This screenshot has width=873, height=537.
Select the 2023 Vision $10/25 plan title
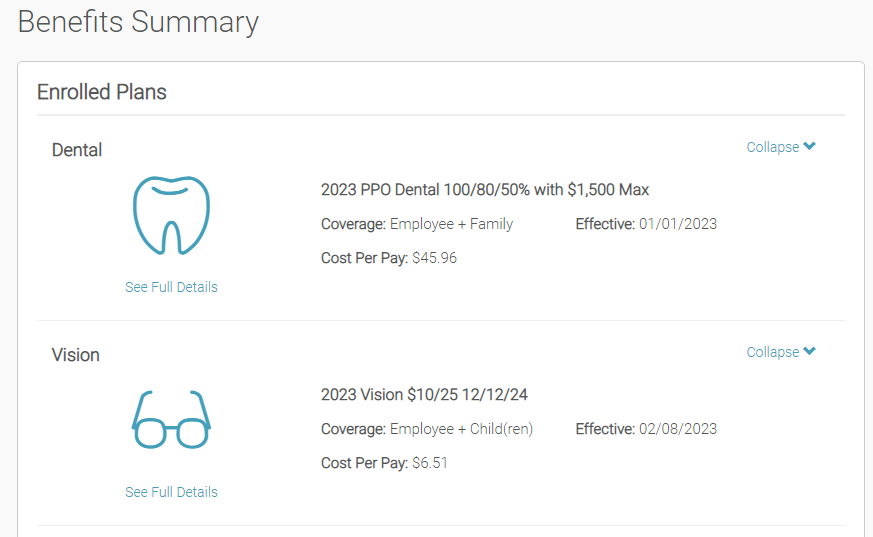pos(424,395)
